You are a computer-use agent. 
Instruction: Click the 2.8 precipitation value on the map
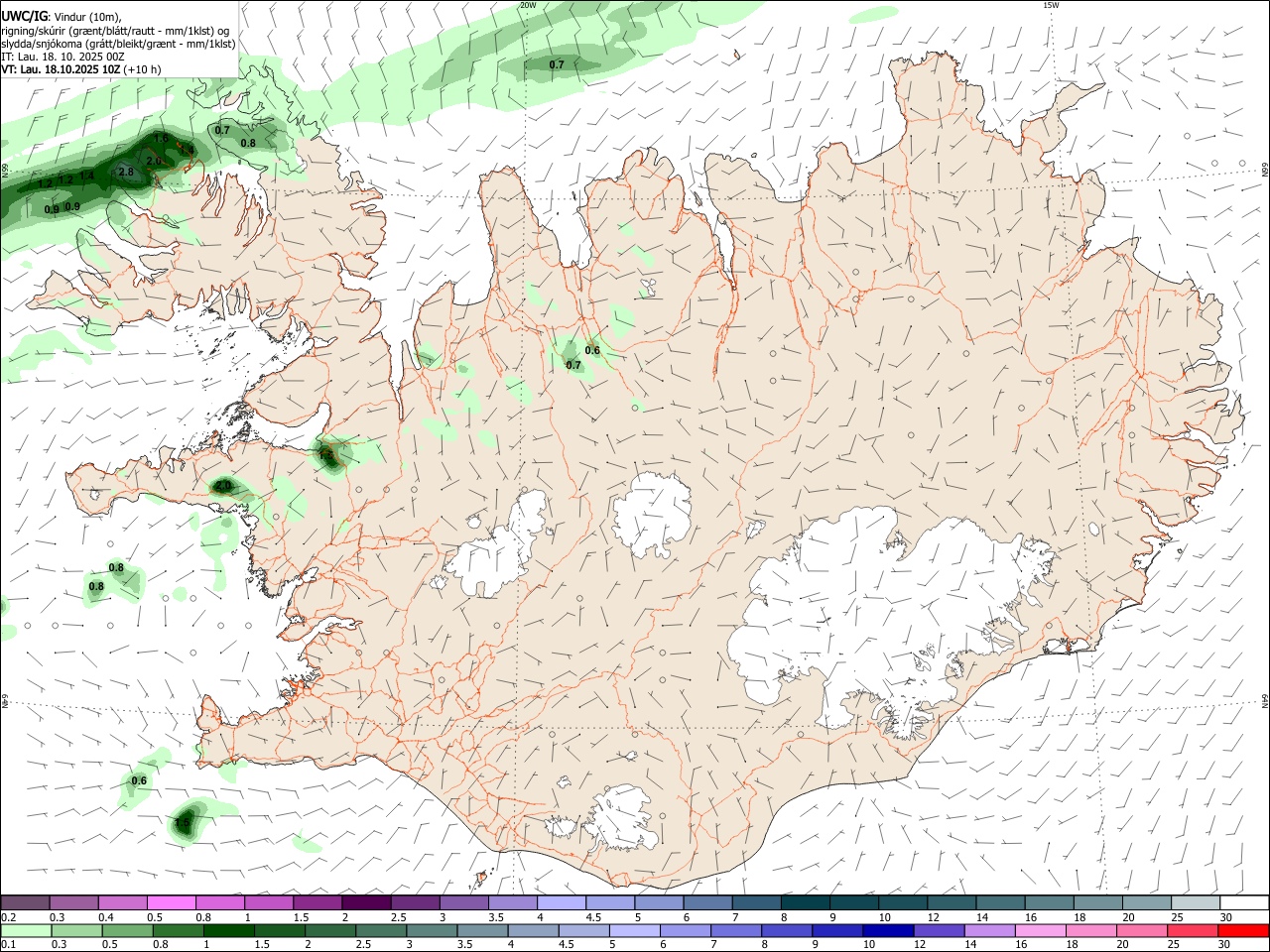126,172
